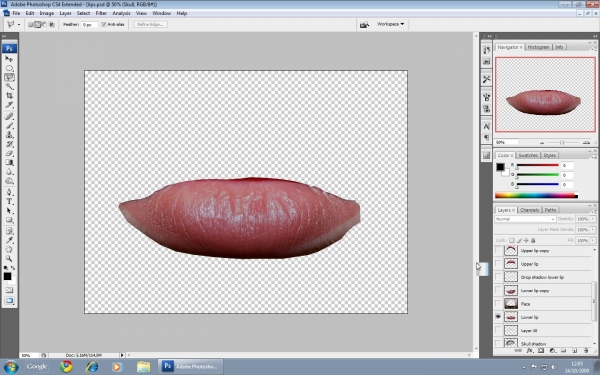Select the Dodge tool
This screenshot has width=600, height=375.
click(9, 181)
